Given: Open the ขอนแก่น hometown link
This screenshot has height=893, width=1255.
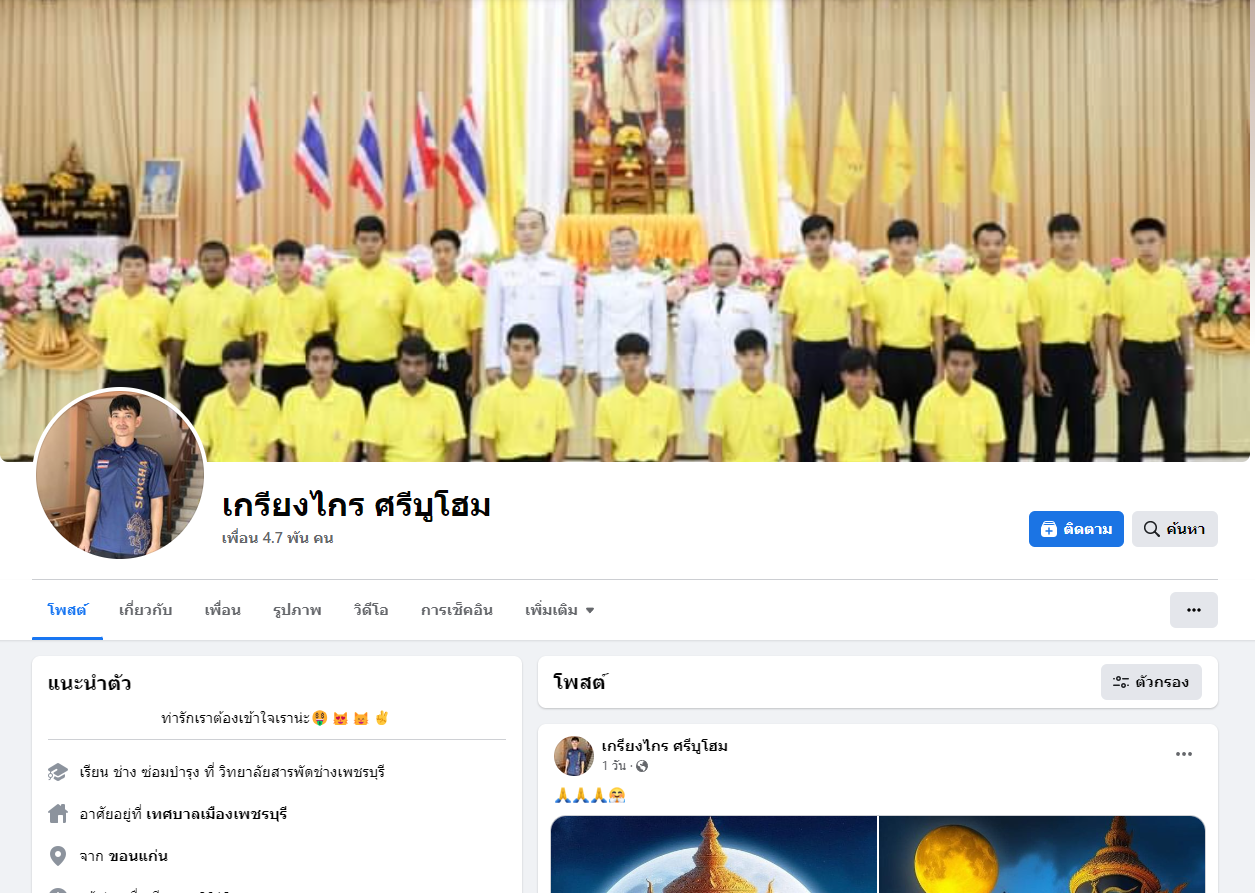Looking at the screenshot, I should pos(138,856).
